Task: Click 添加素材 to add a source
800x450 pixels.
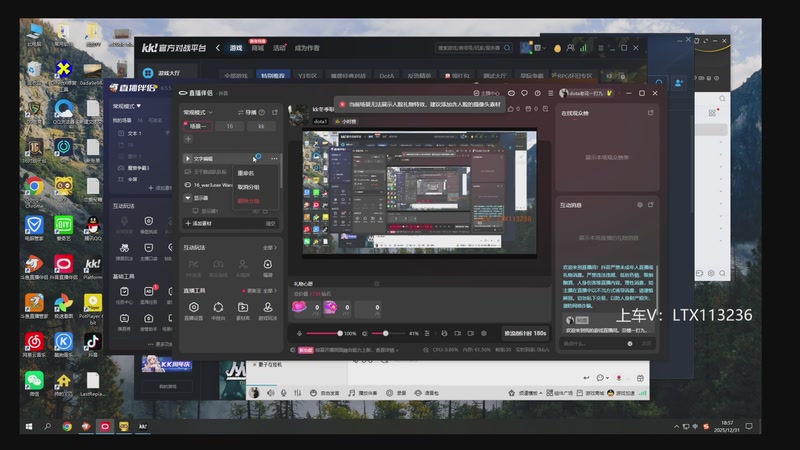Action: point(198,223)
